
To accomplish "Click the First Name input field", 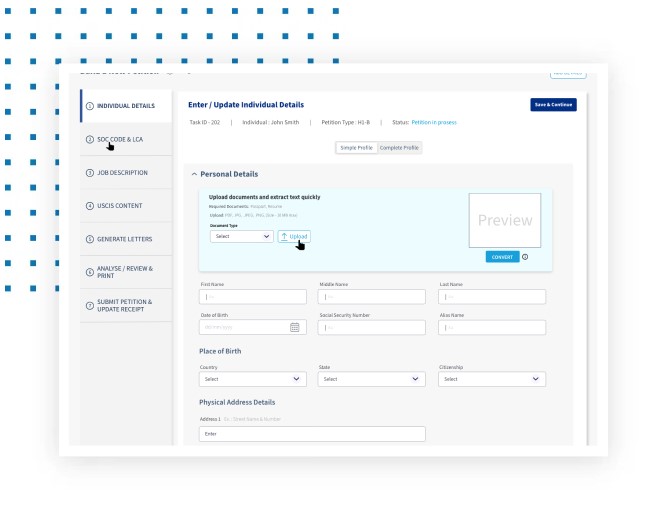I will point(253,297).
